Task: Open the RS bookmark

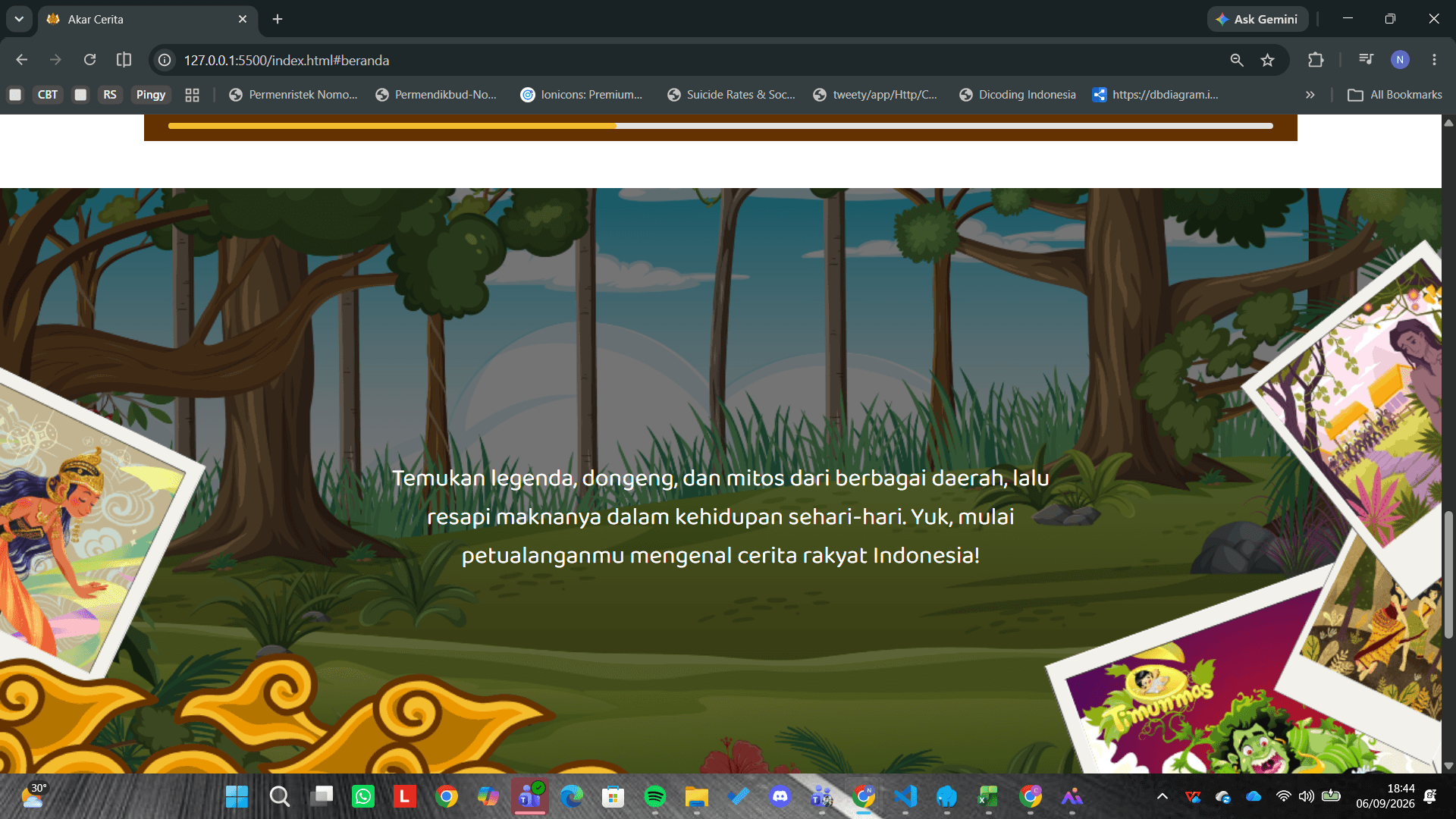Action: [110, 95]
